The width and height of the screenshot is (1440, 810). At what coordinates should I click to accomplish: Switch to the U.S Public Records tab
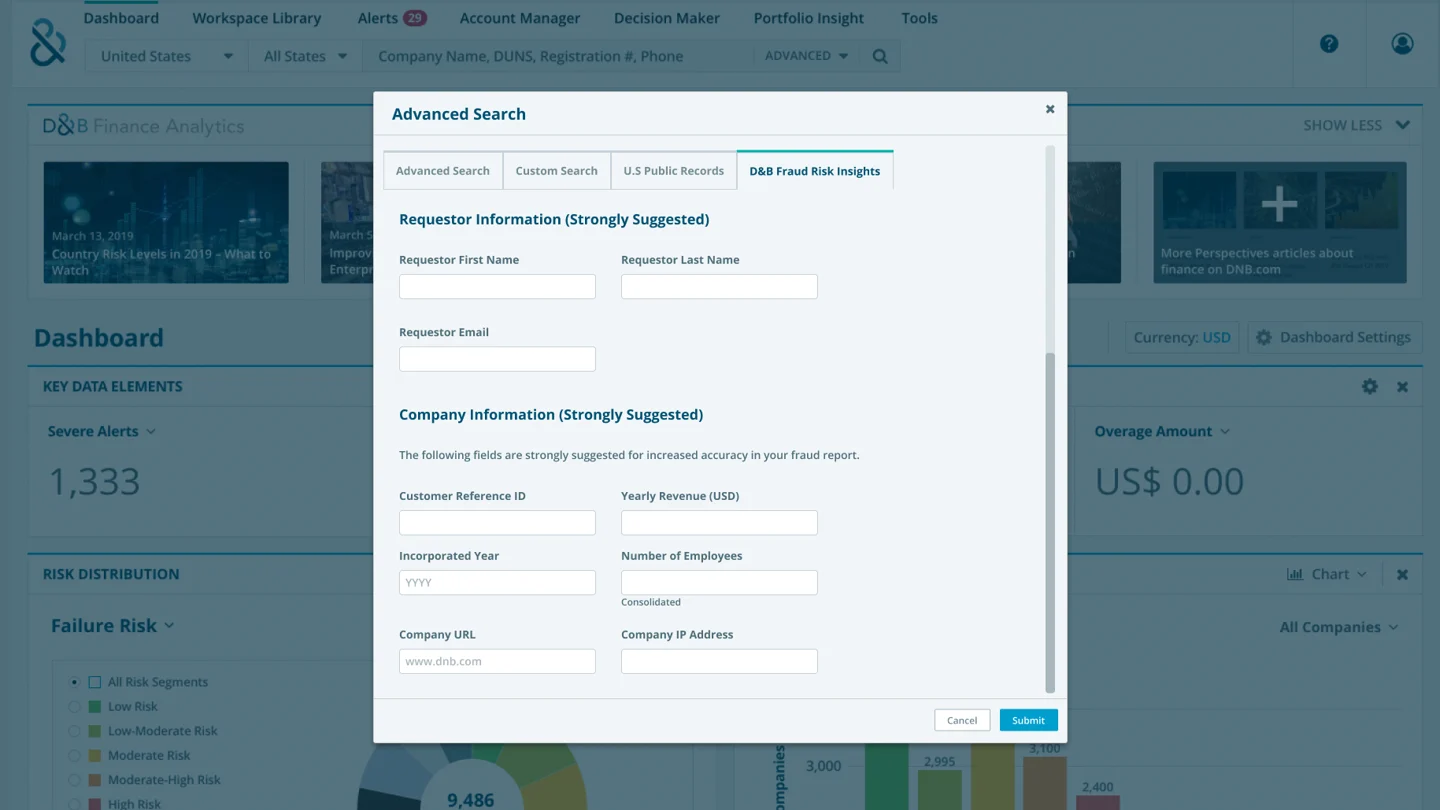[x=674, y=170]
